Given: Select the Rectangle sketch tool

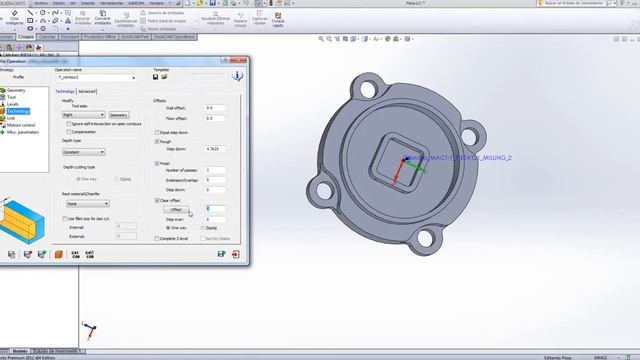Looking at the screenshot, I should pos(30,21).
